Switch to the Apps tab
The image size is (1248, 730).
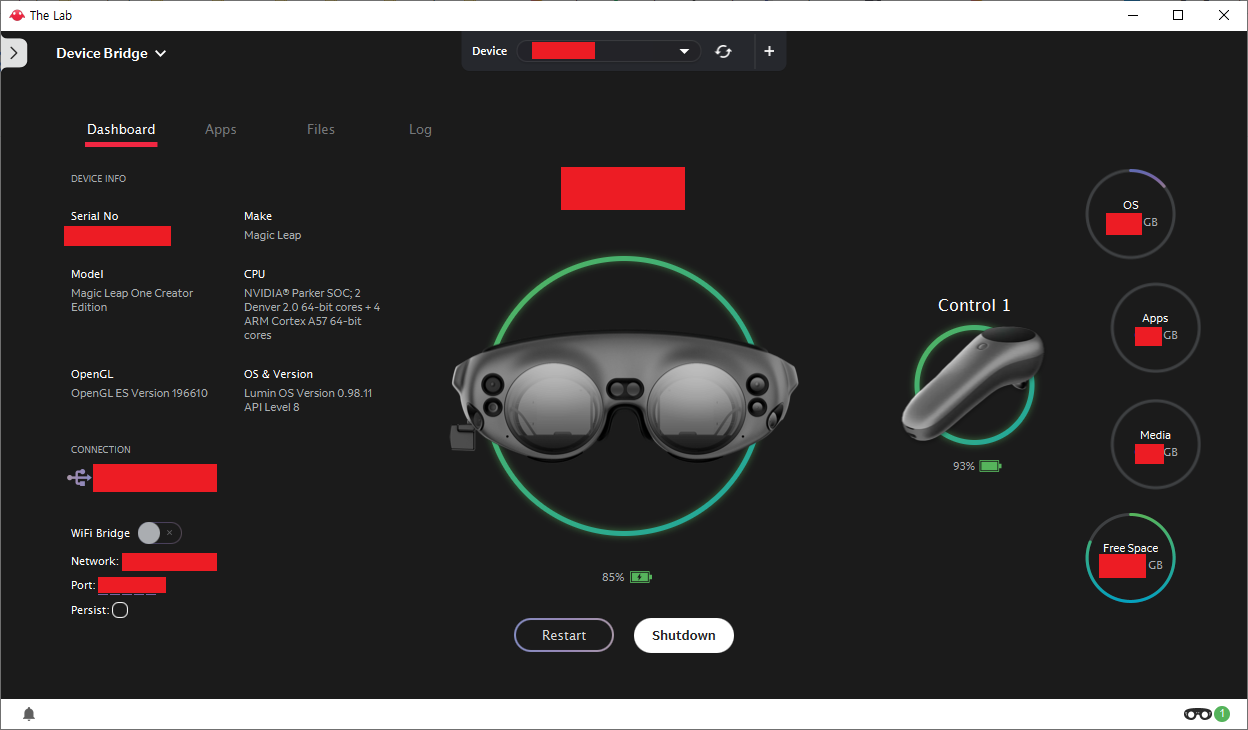221,130
